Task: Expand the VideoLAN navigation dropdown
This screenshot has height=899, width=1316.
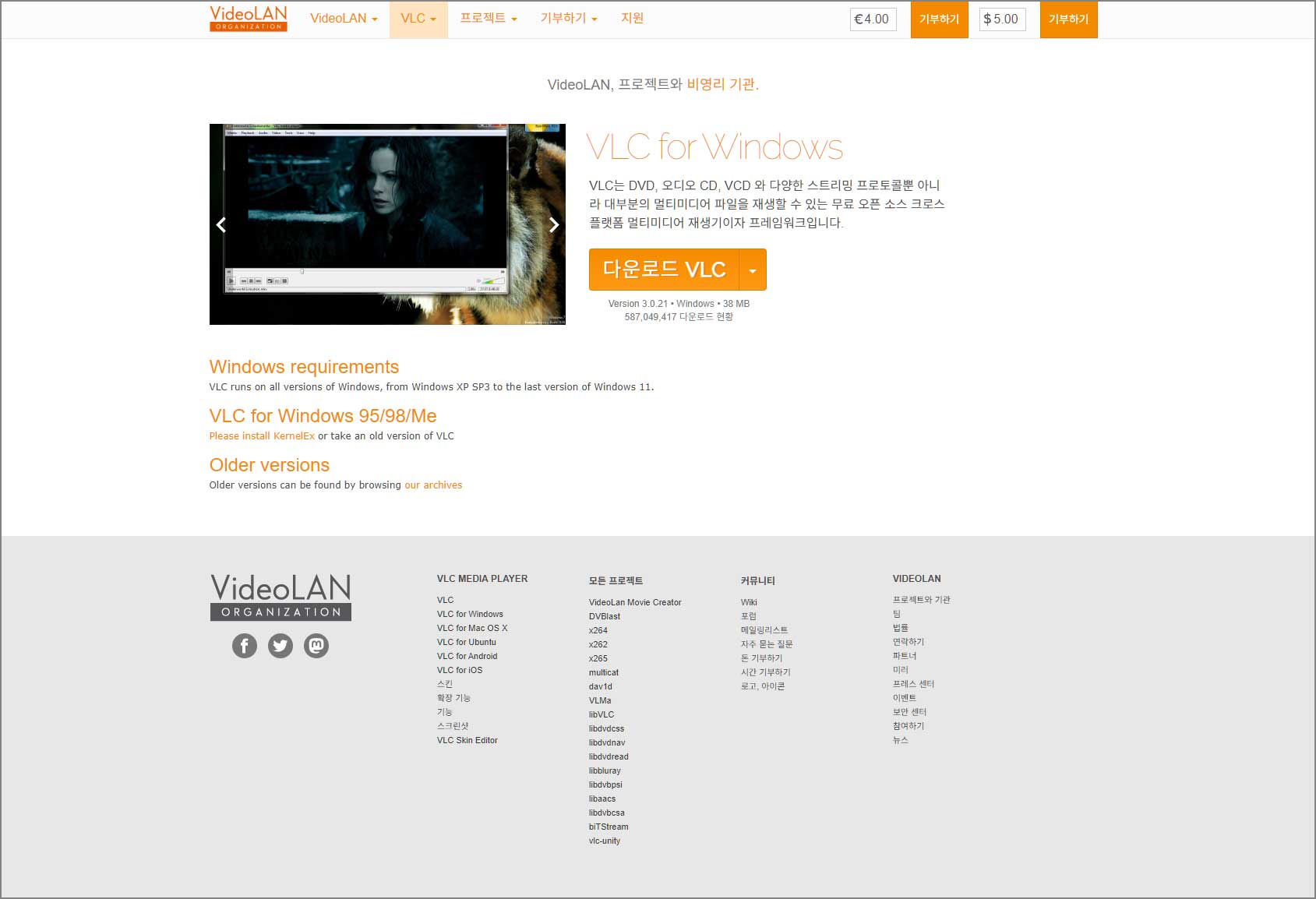Action: (x=343, y=18)
